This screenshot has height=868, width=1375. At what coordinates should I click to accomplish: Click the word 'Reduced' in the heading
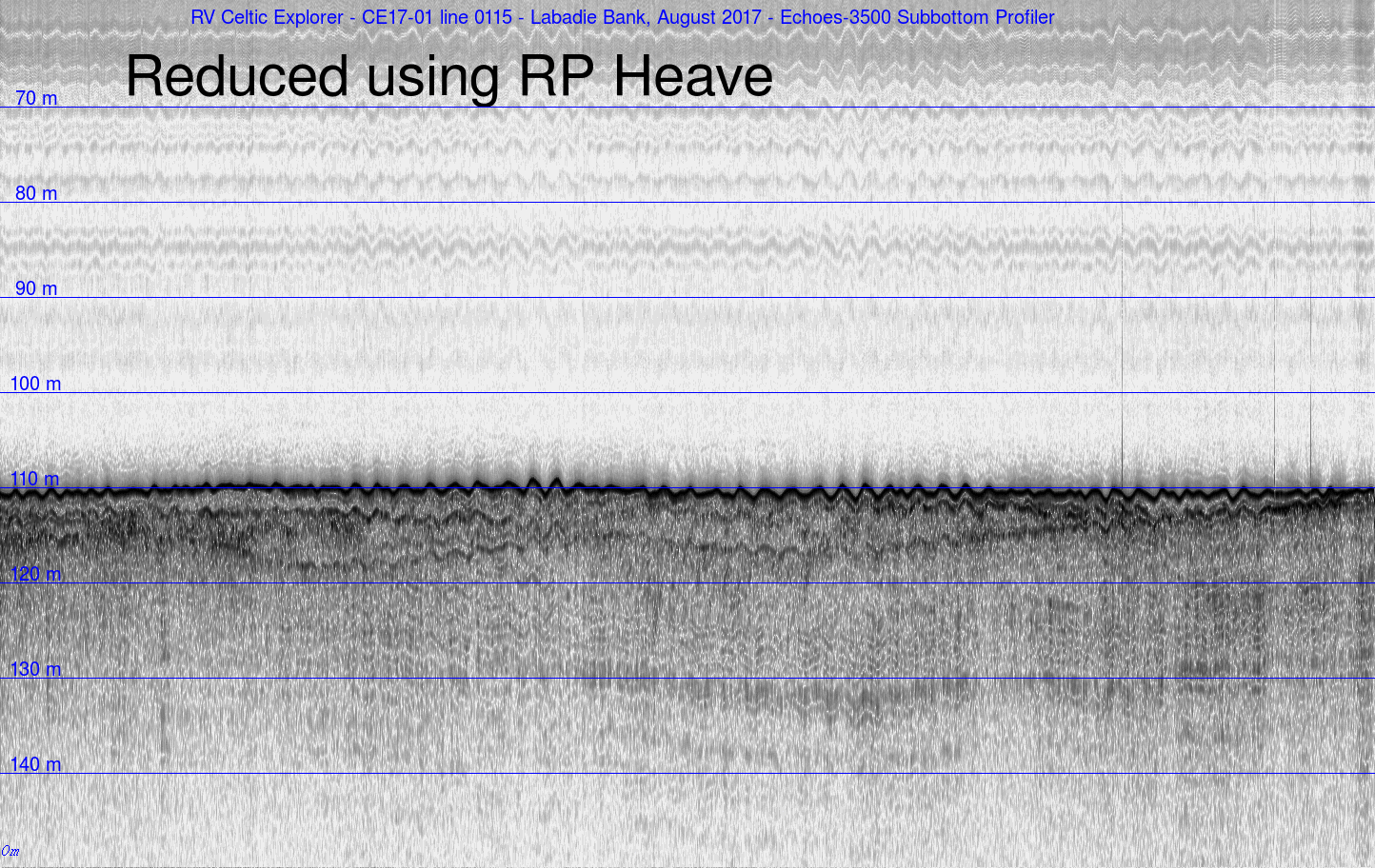pos(237,76)
